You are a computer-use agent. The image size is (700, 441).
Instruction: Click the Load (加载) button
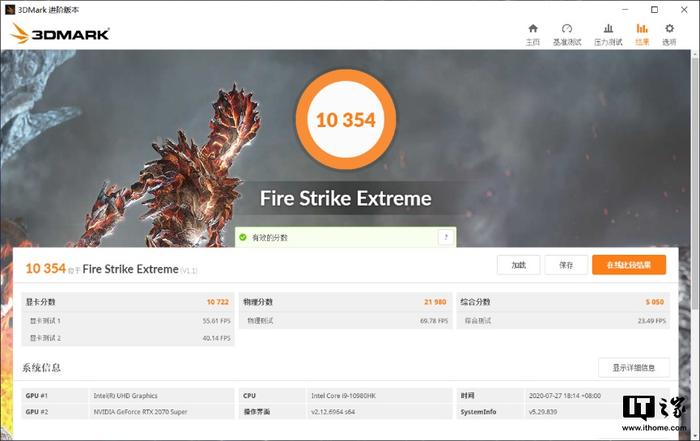(x=518, y=265)
